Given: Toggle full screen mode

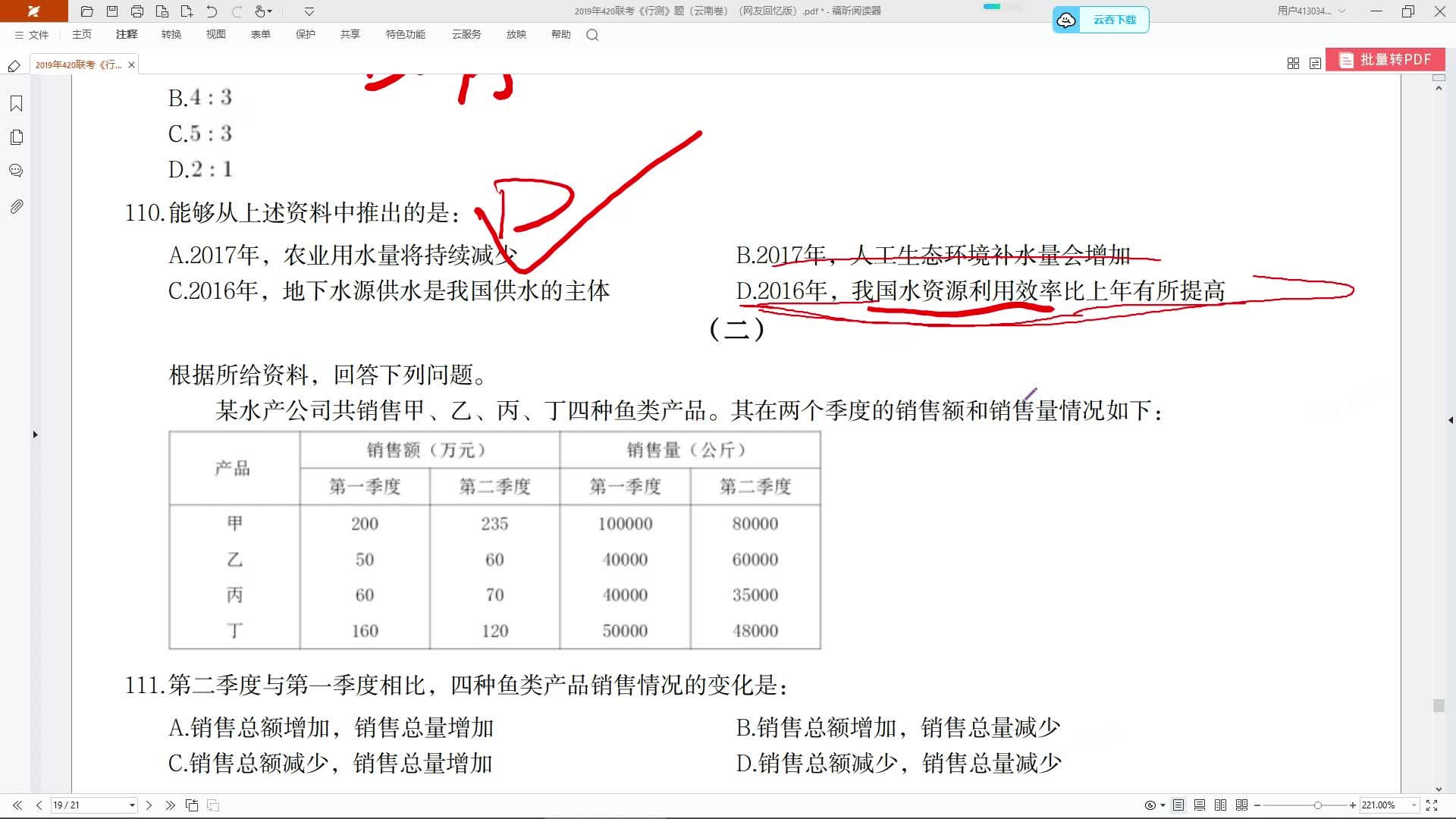Looking at the screenshot, I should (1432, 805).
